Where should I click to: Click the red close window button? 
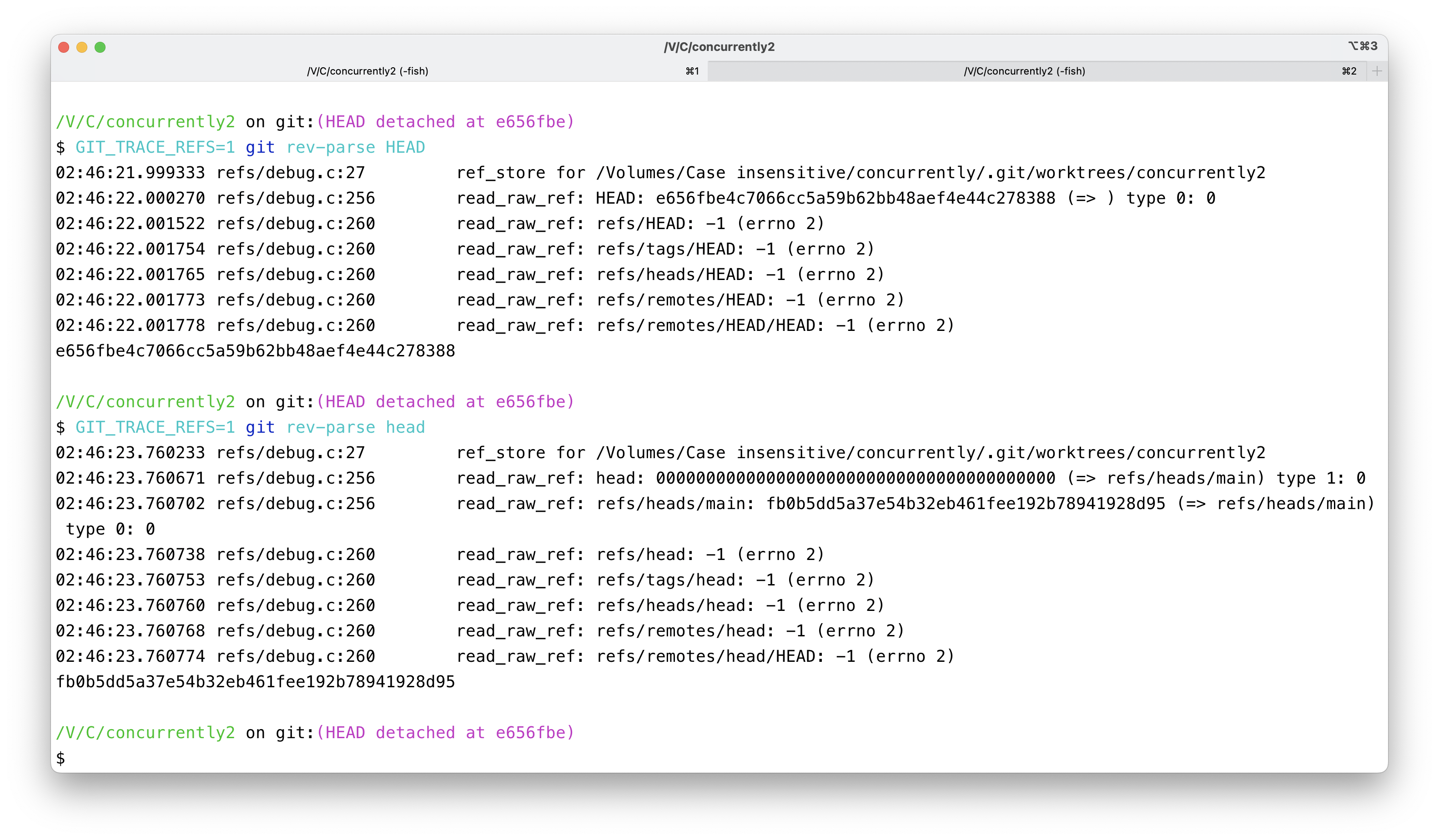[64, 47]
